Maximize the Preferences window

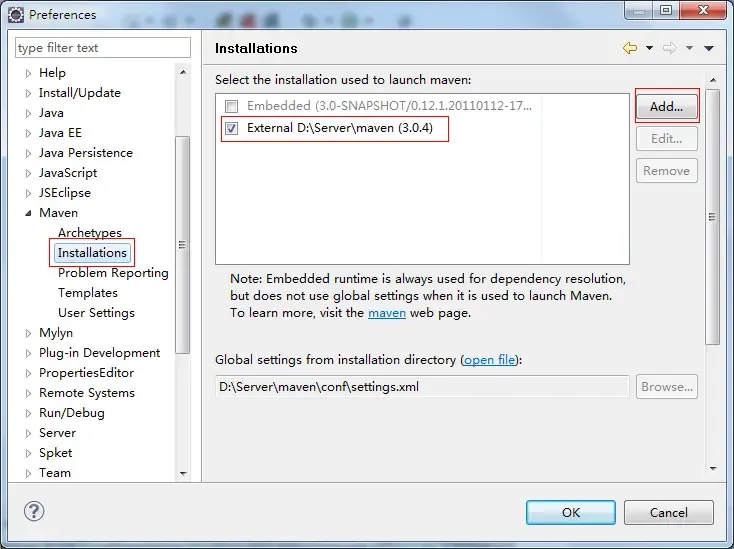[x=666, y=10]
